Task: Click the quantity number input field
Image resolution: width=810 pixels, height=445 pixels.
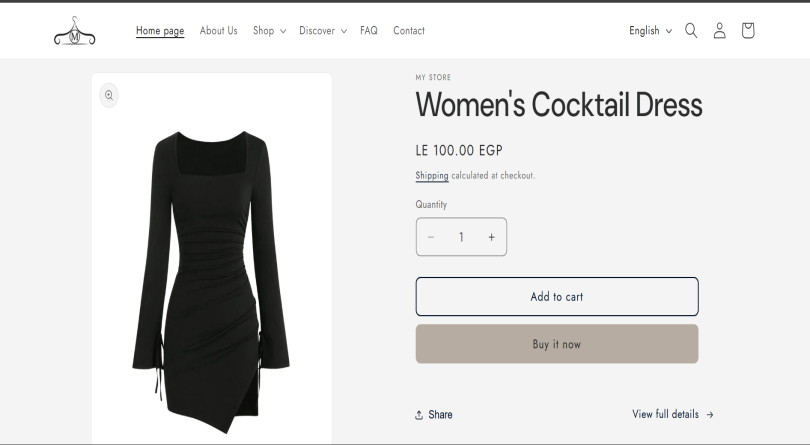Action: point(461,237)
